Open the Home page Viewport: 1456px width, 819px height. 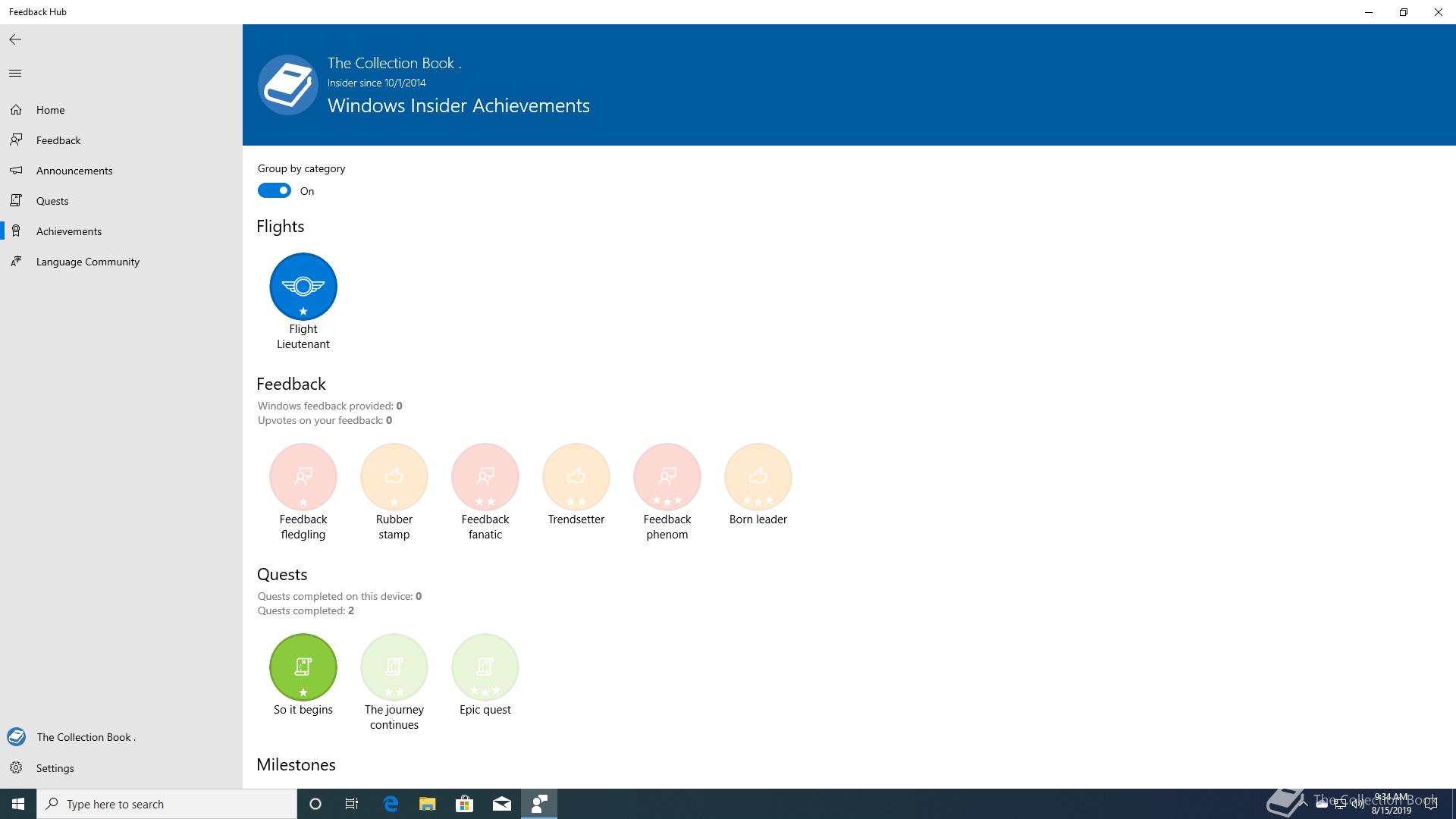tap(121, 110)
